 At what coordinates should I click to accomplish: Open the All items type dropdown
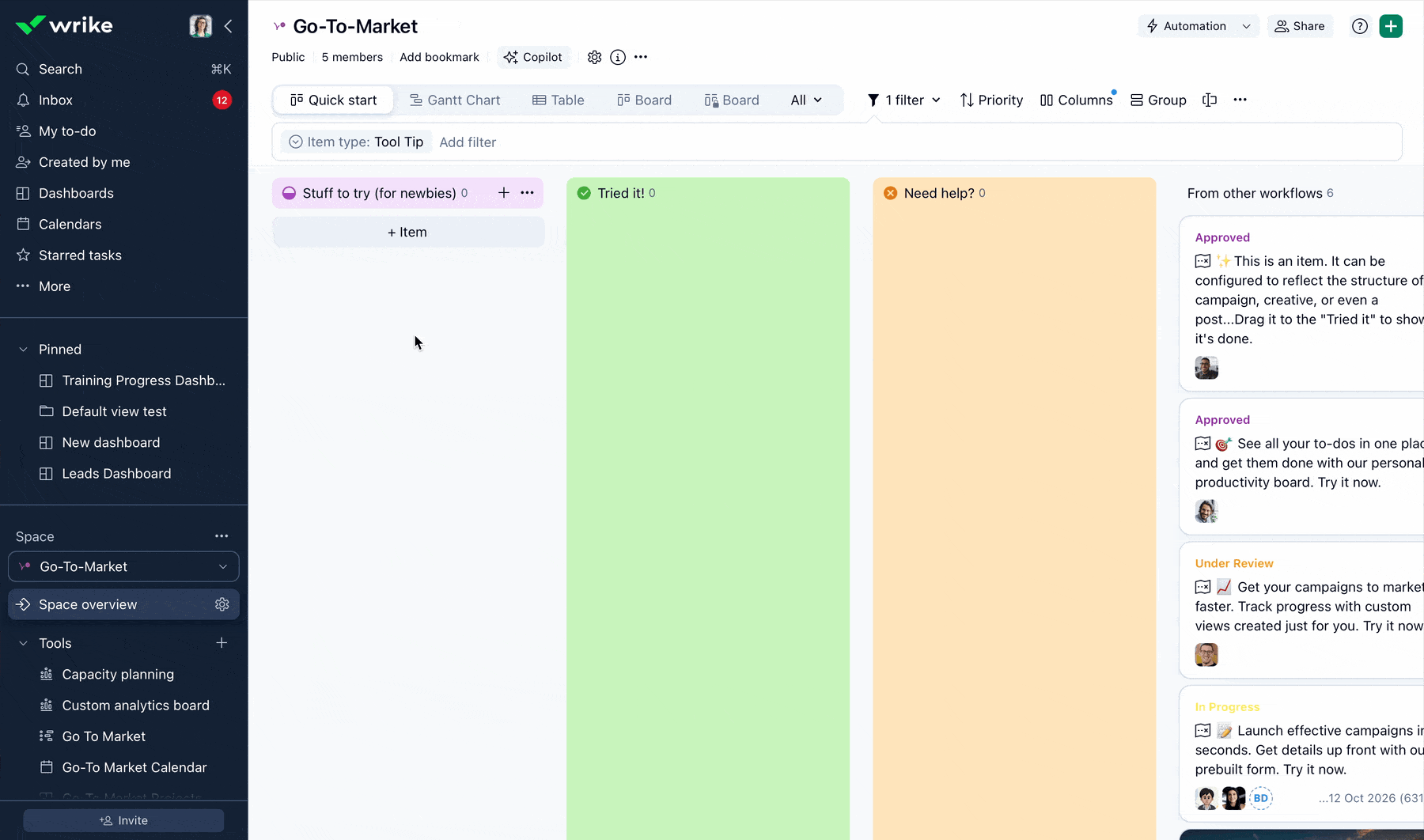click(805, 100)
